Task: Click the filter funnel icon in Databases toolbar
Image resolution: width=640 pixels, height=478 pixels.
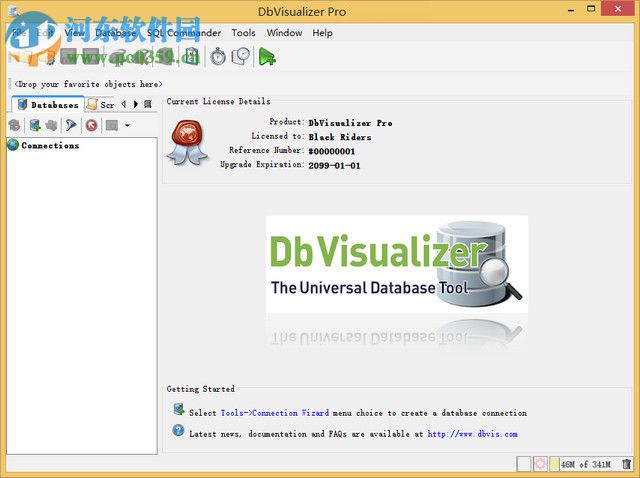Action: pyautogui.click(x=71, y=125)
